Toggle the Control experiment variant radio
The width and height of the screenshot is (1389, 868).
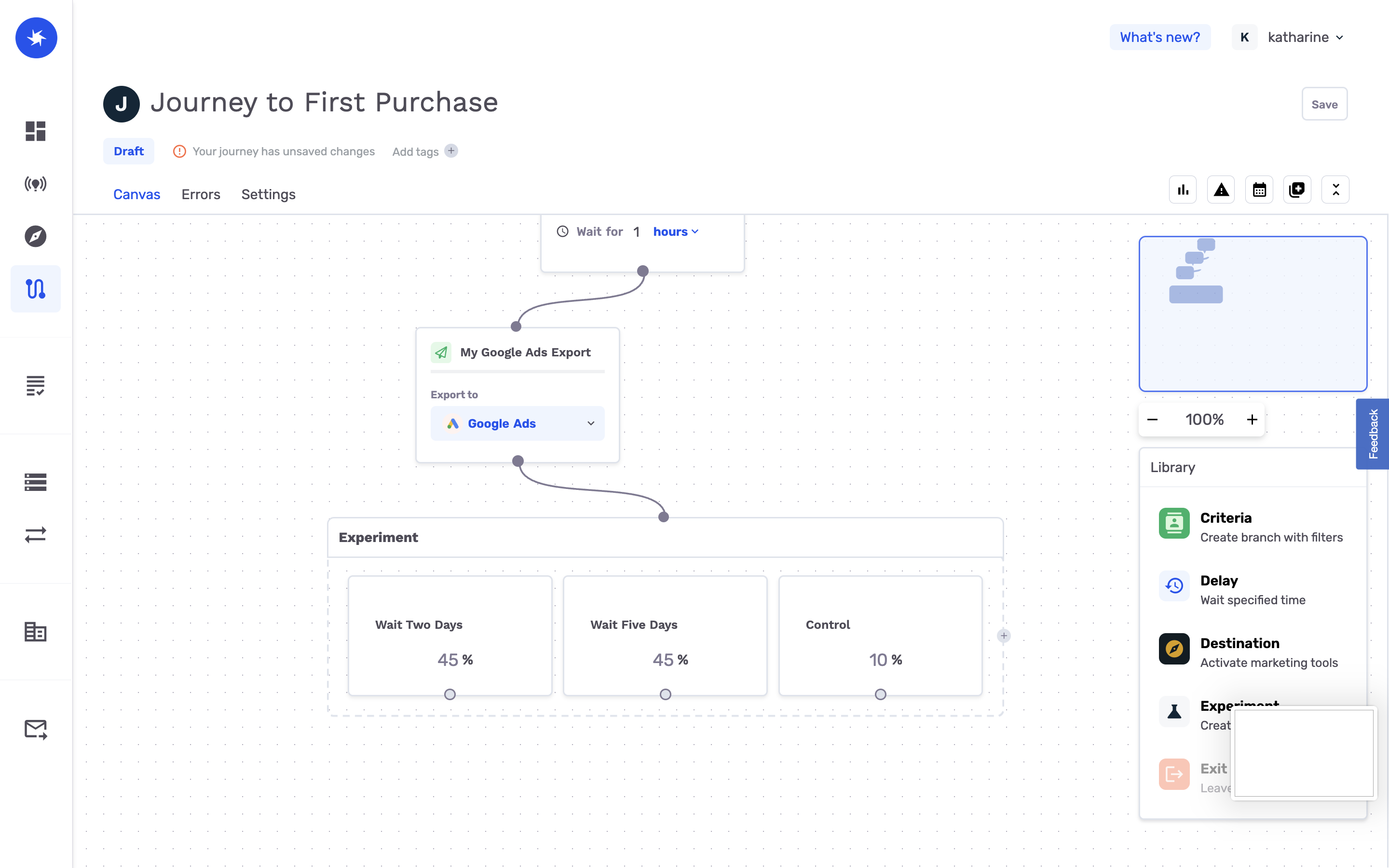(x=881, y=694)
